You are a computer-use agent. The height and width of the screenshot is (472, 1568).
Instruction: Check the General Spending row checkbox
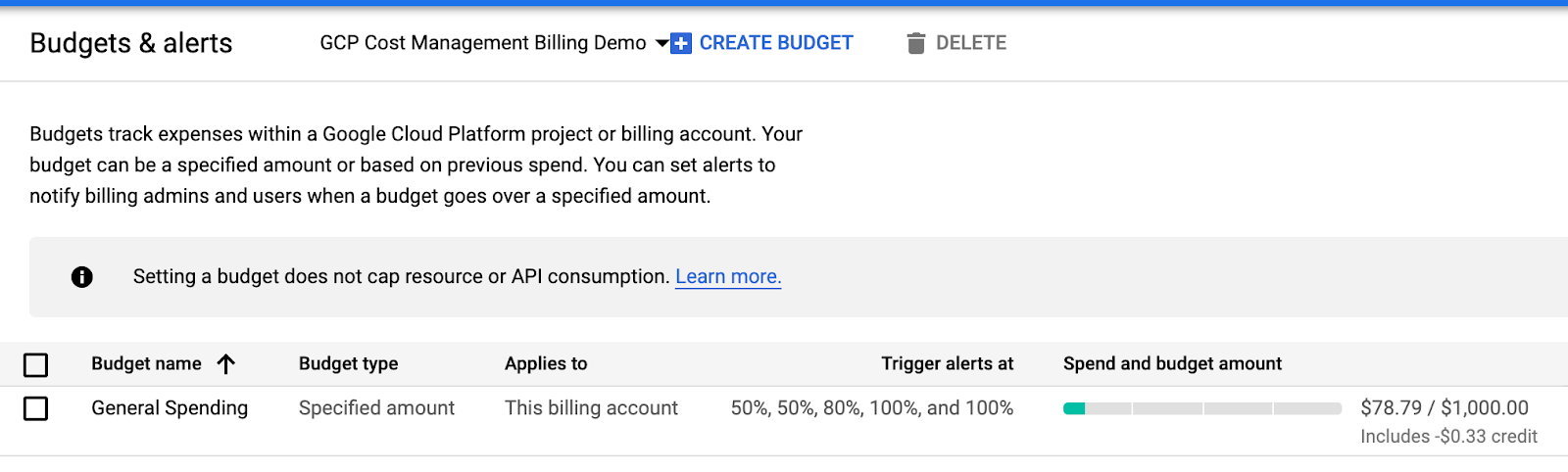pyautogui.click(x=36, y=408)
